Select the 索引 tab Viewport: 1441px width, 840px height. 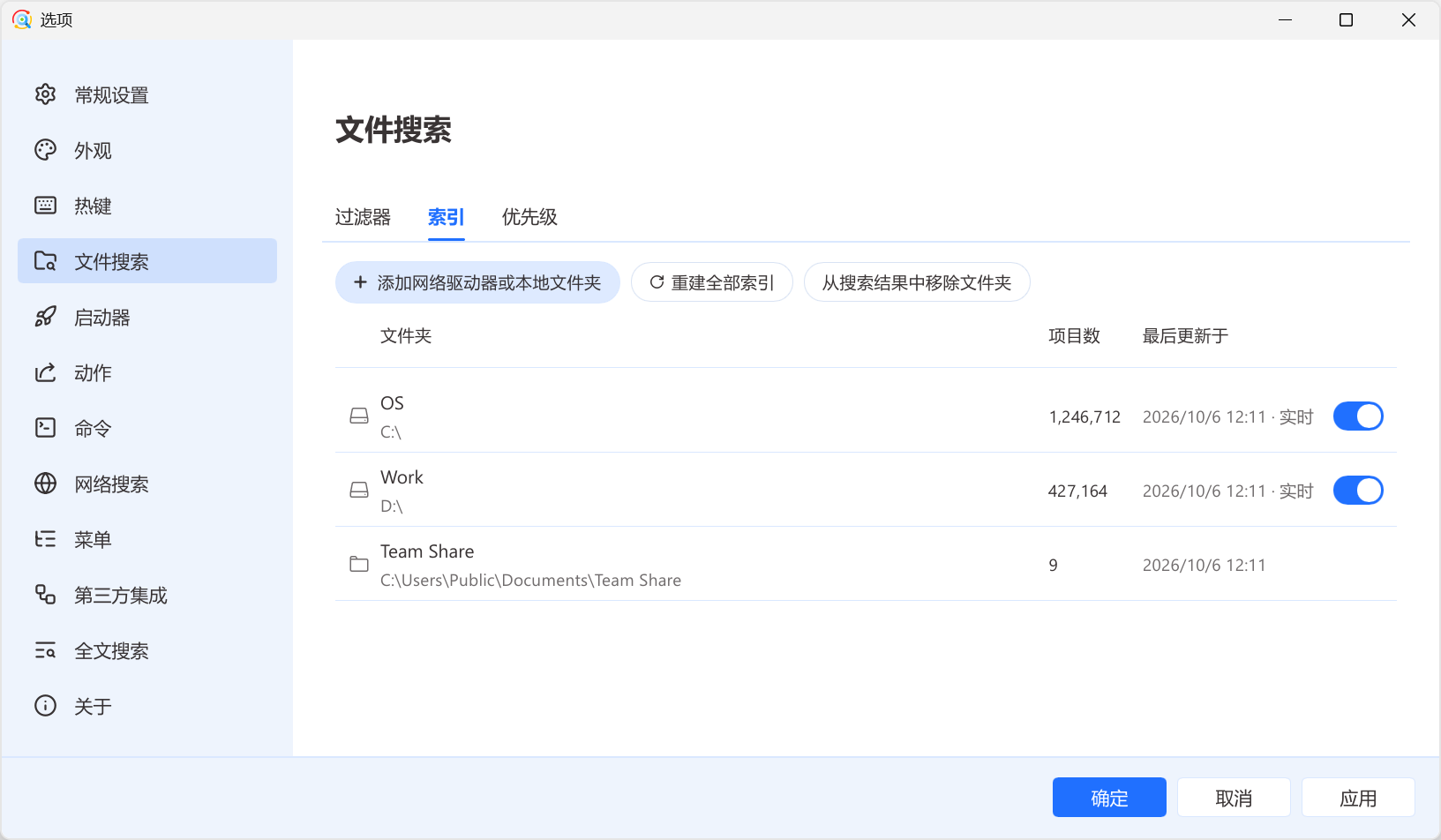pos(447,217)
